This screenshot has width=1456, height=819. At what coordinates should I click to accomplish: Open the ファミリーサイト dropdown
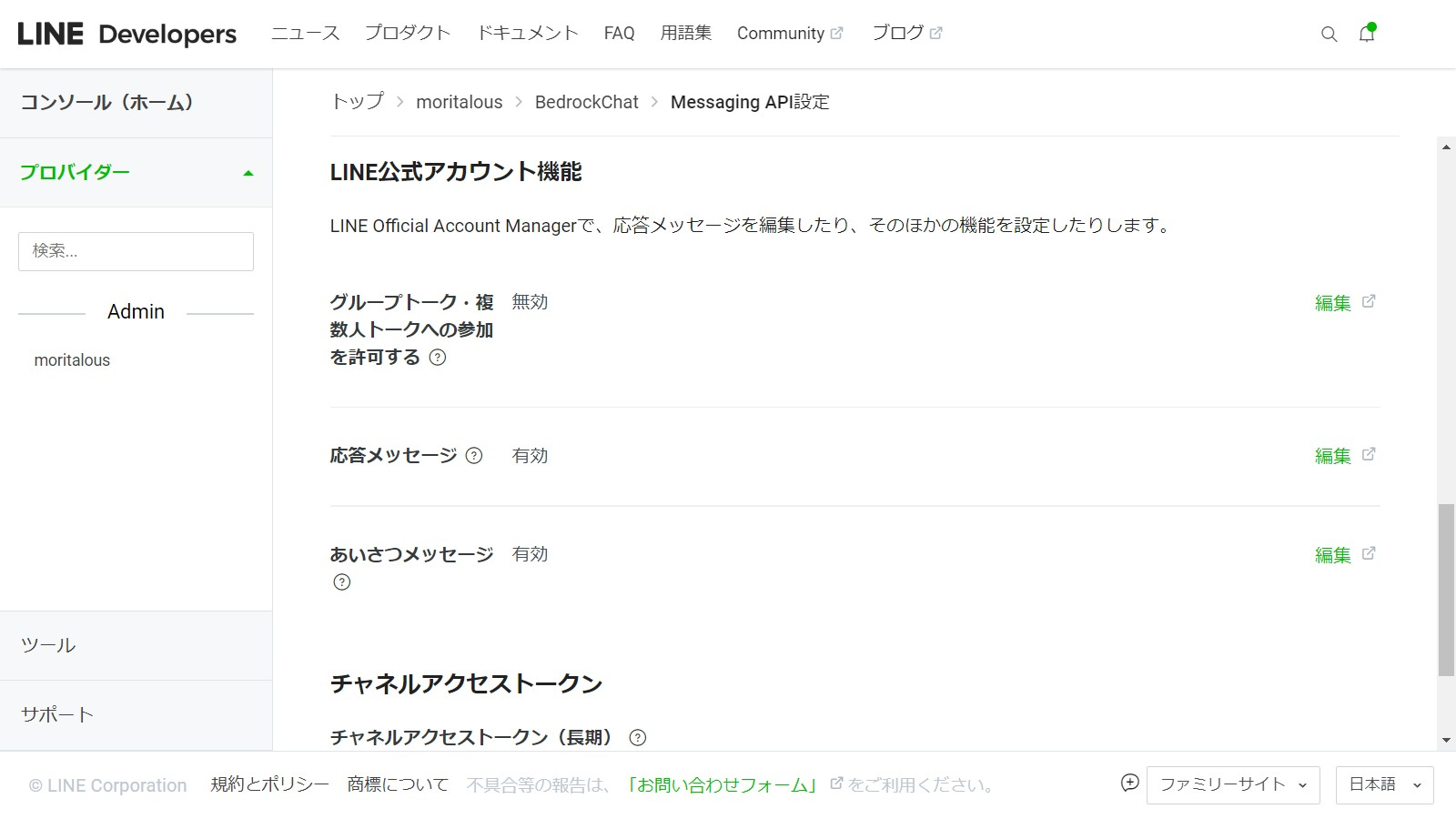1233,785
